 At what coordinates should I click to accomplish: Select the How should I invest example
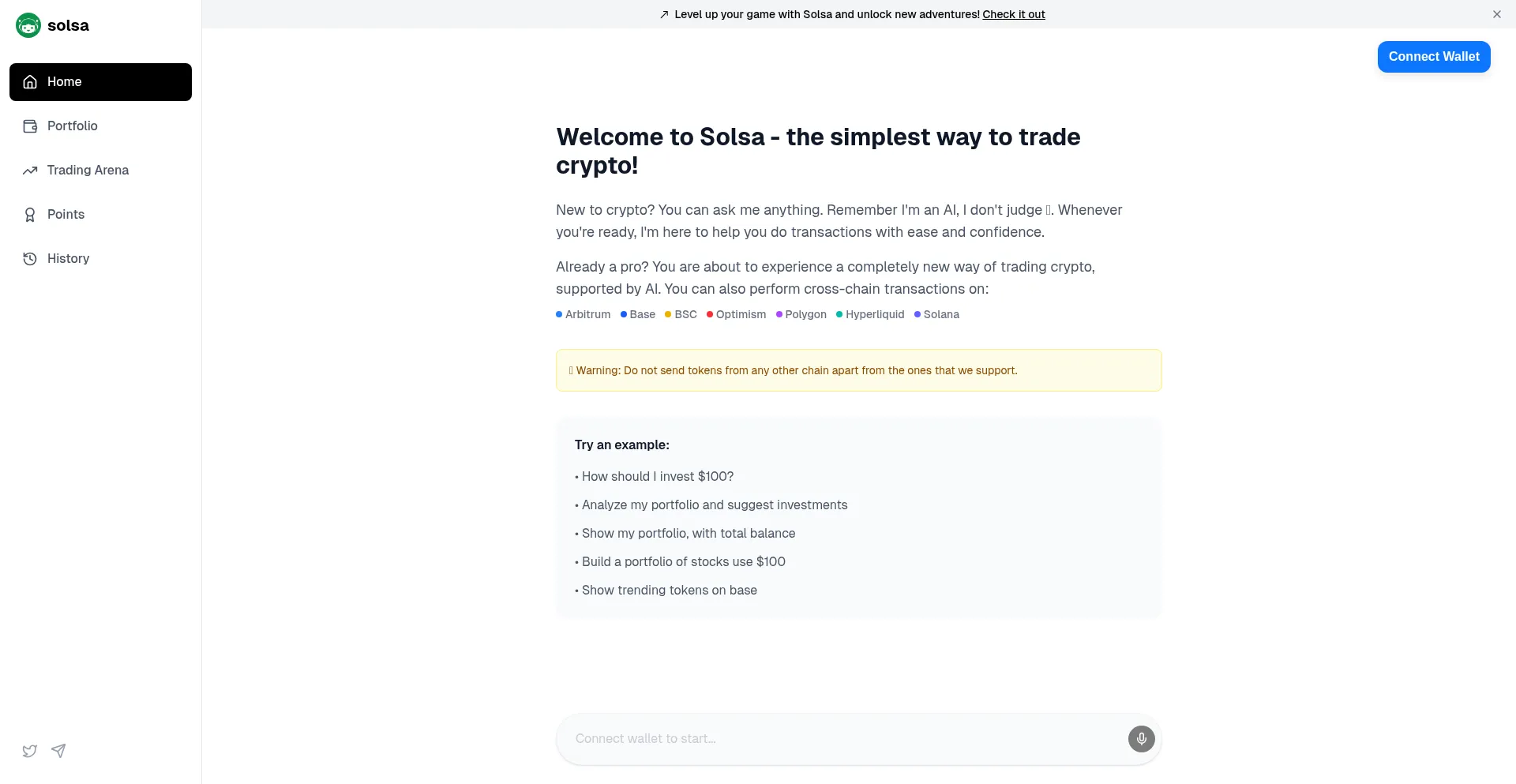coord(657,476)
